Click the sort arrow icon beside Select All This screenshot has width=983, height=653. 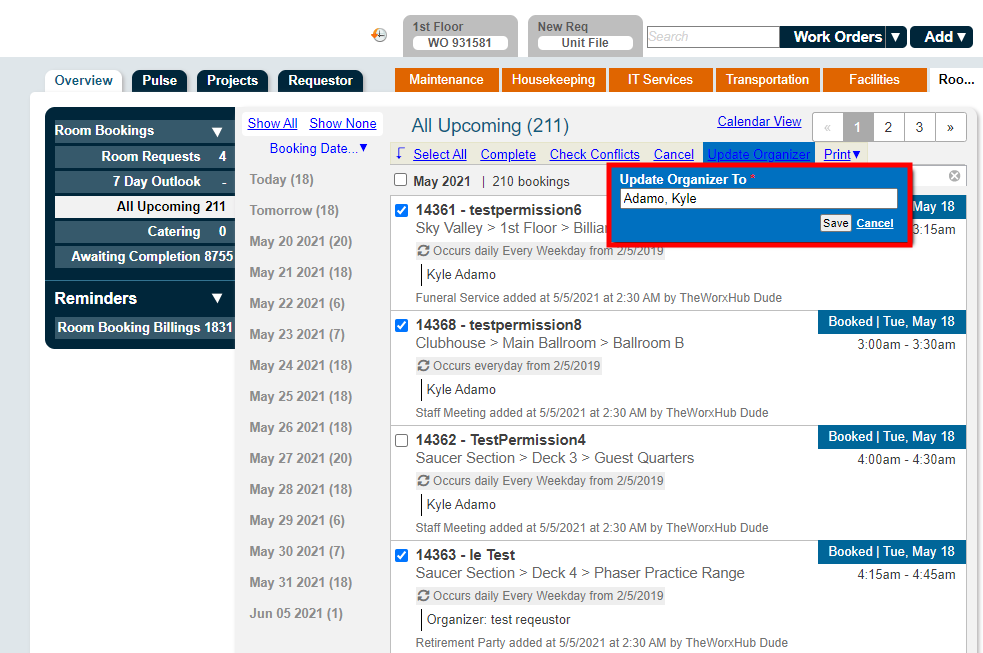[400, 154]
